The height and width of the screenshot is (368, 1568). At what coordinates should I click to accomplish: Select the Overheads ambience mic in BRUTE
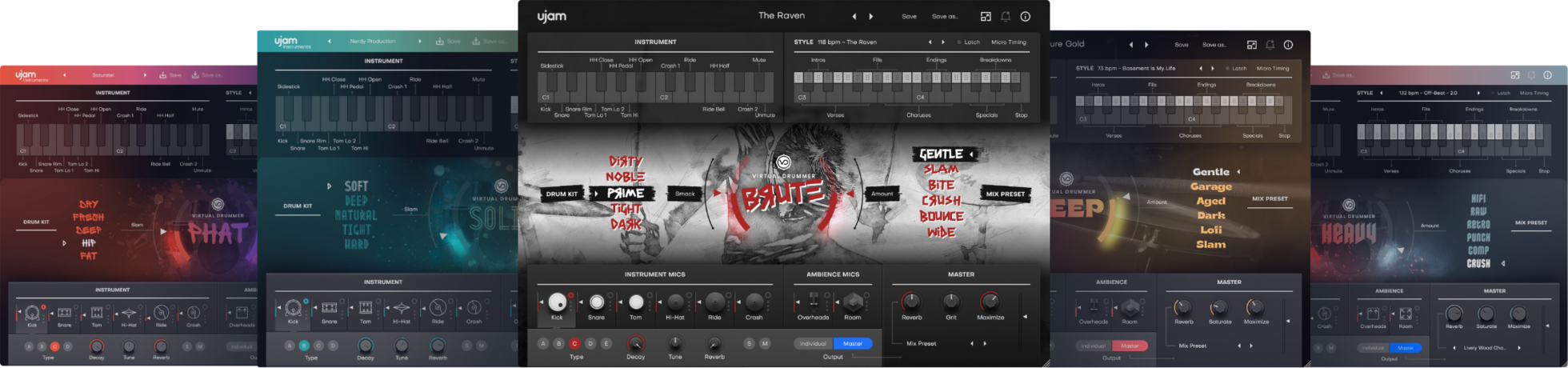point(814,301)
